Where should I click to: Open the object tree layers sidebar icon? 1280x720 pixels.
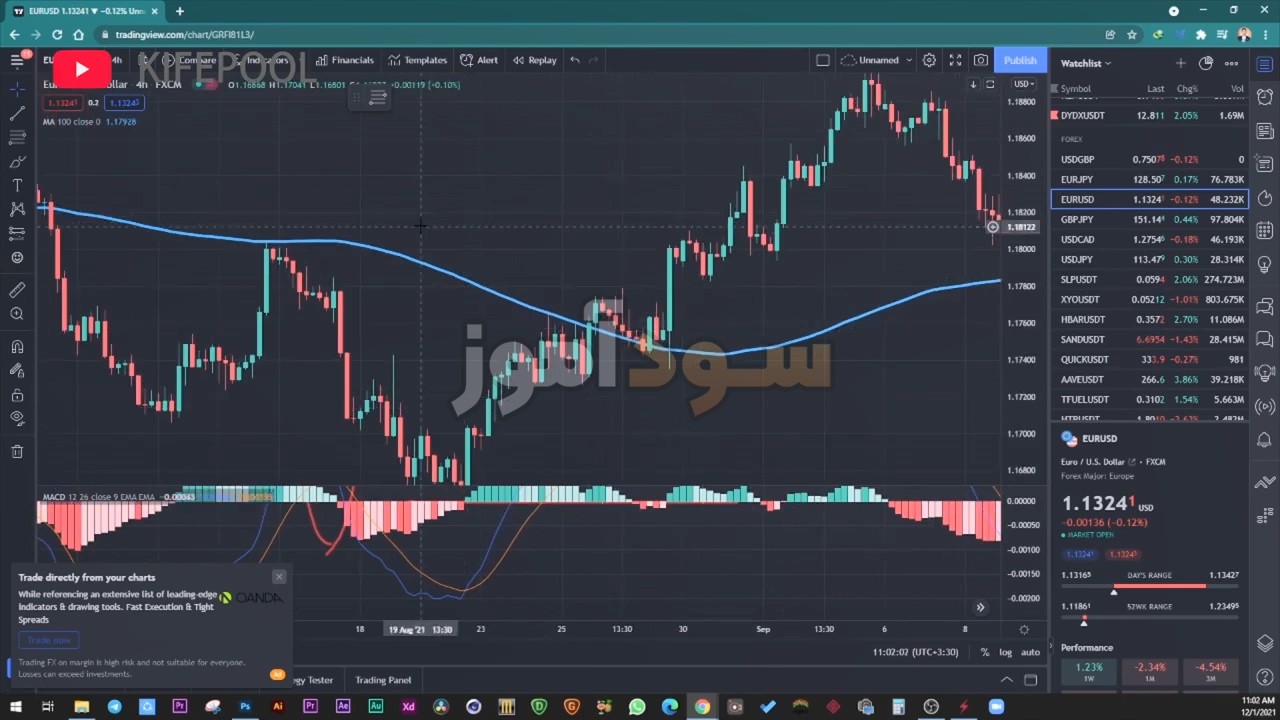pos(1265,642)
